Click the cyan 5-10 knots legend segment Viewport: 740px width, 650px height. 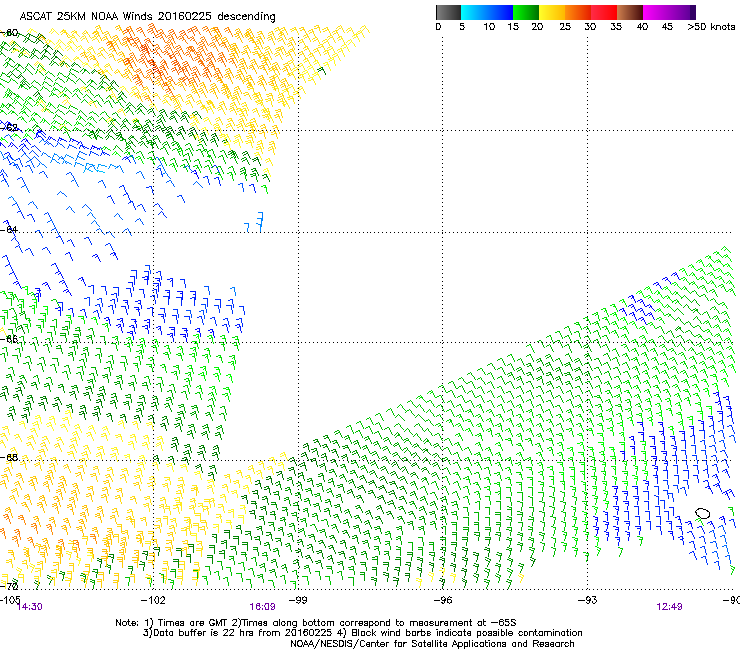click(474, 12)
